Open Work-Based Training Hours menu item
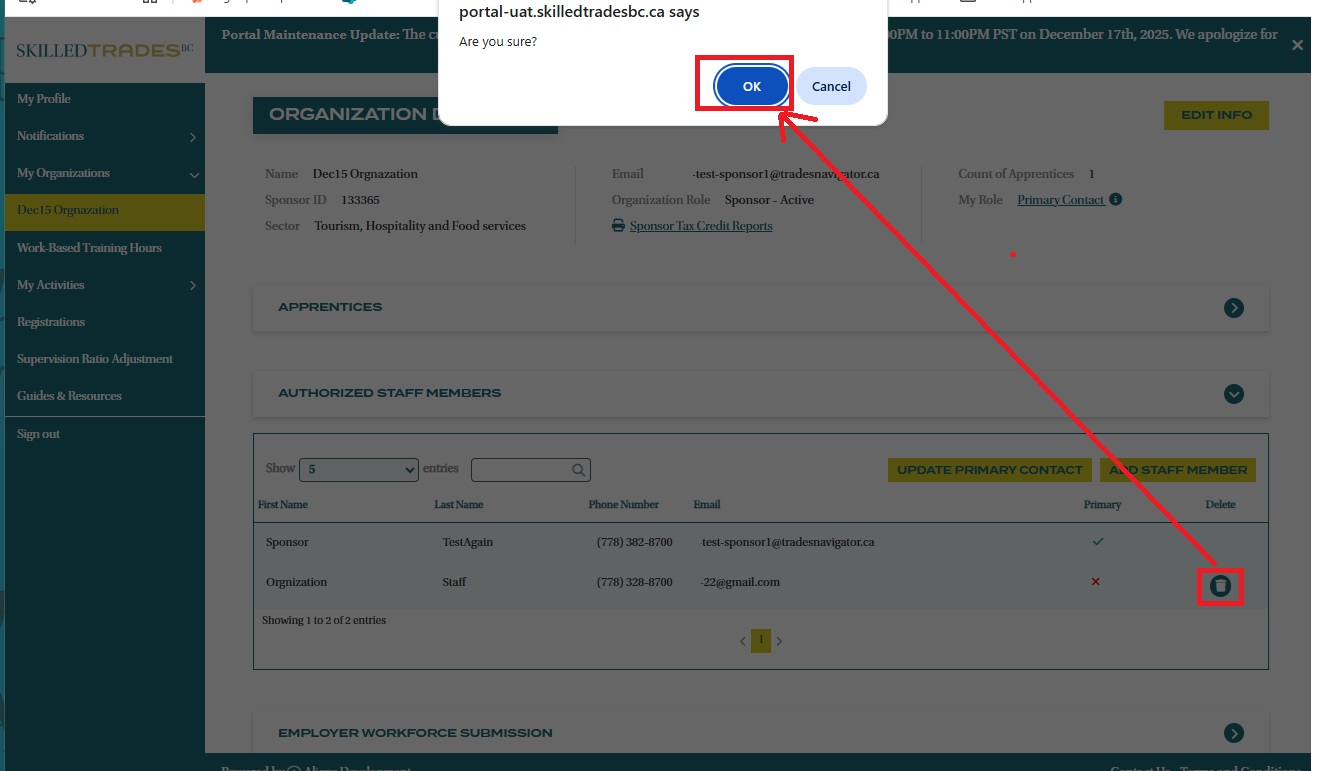Screen dimensions: 1336x771 coord(89,248)
